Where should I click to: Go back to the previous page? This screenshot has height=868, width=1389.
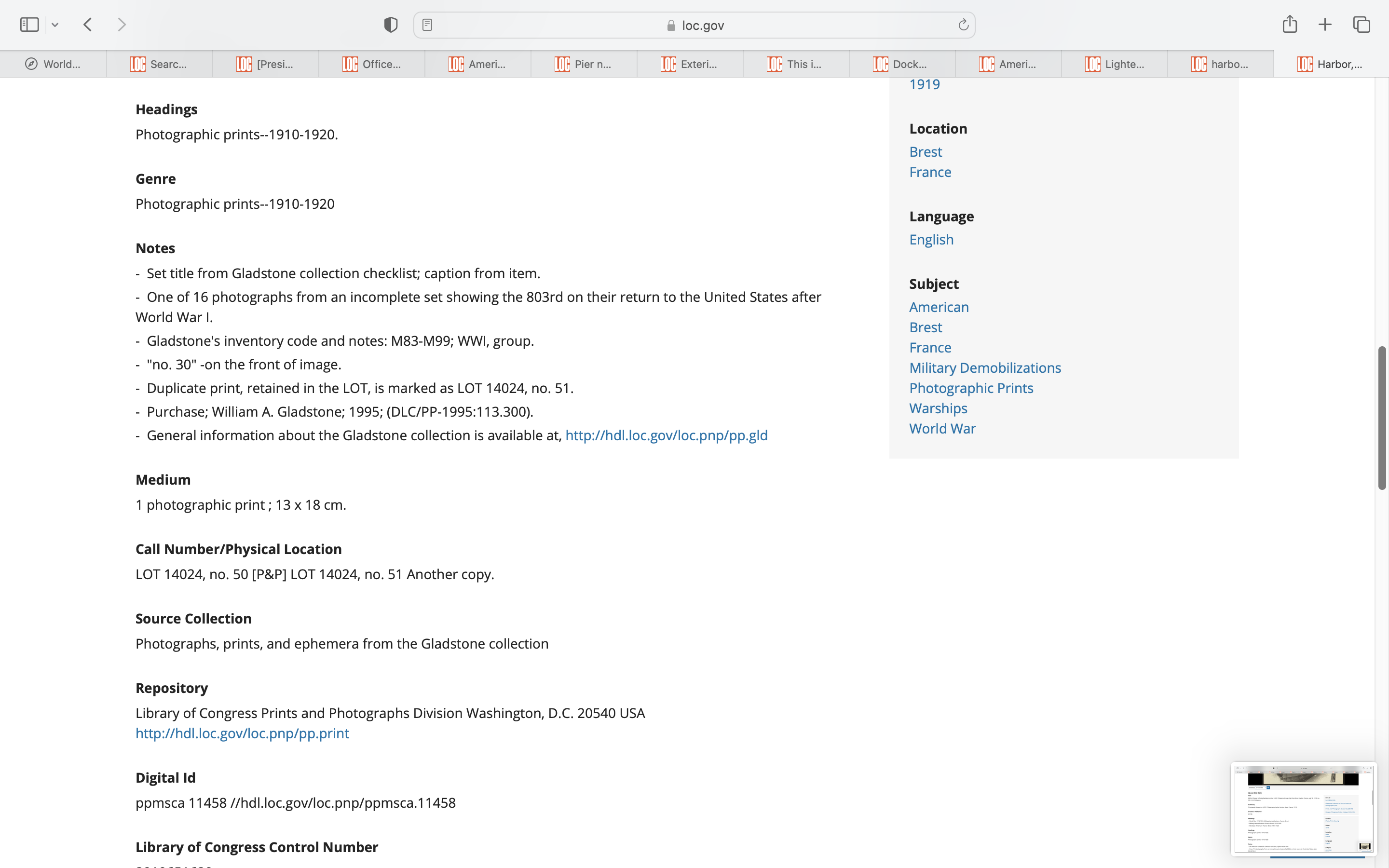(x=88, y=25)
